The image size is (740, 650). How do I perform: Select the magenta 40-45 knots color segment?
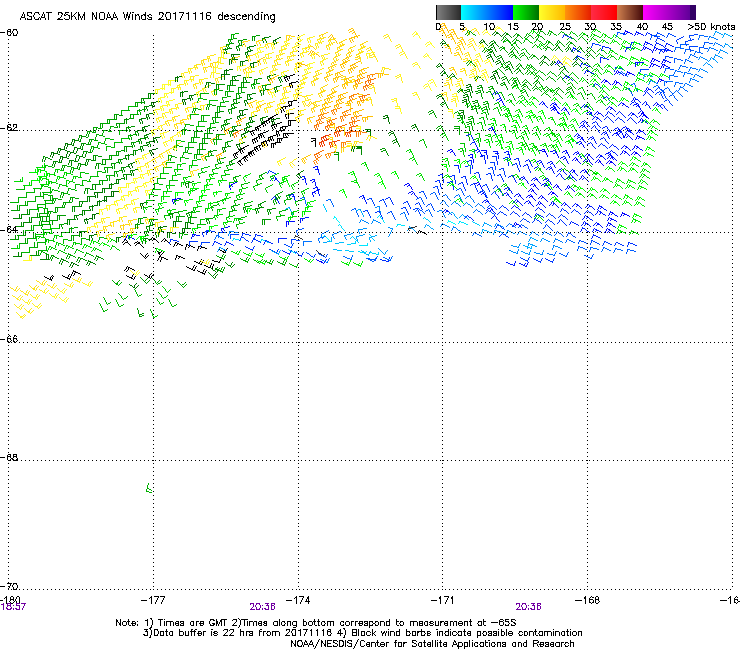(x=656, y=12)
